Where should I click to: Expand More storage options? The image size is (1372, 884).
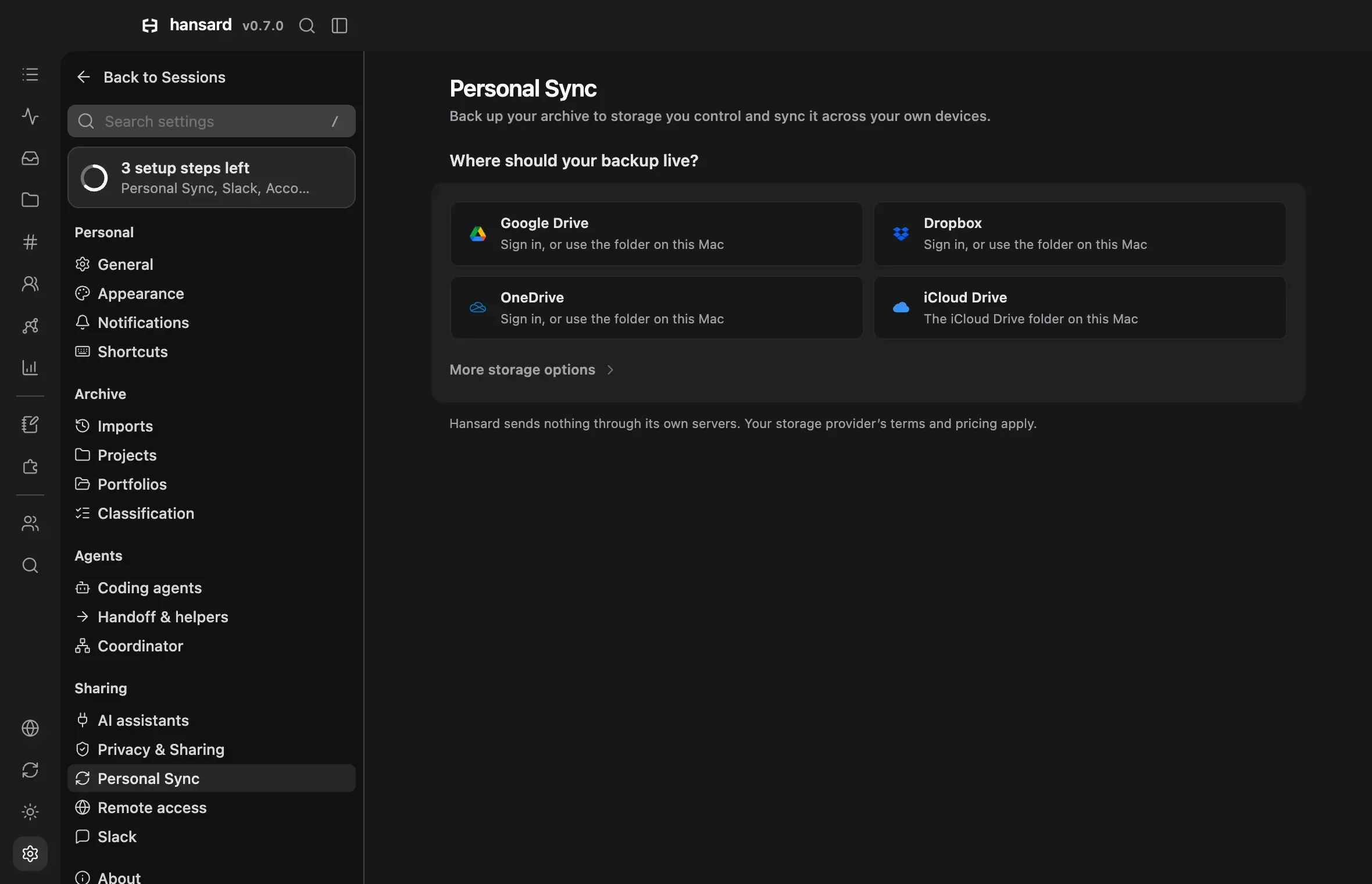tap(532, 370)
